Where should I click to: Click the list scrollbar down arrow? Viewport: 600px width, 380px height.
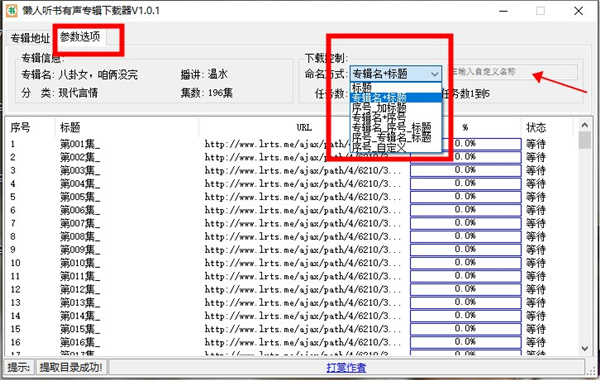click(x=584, y=348)
